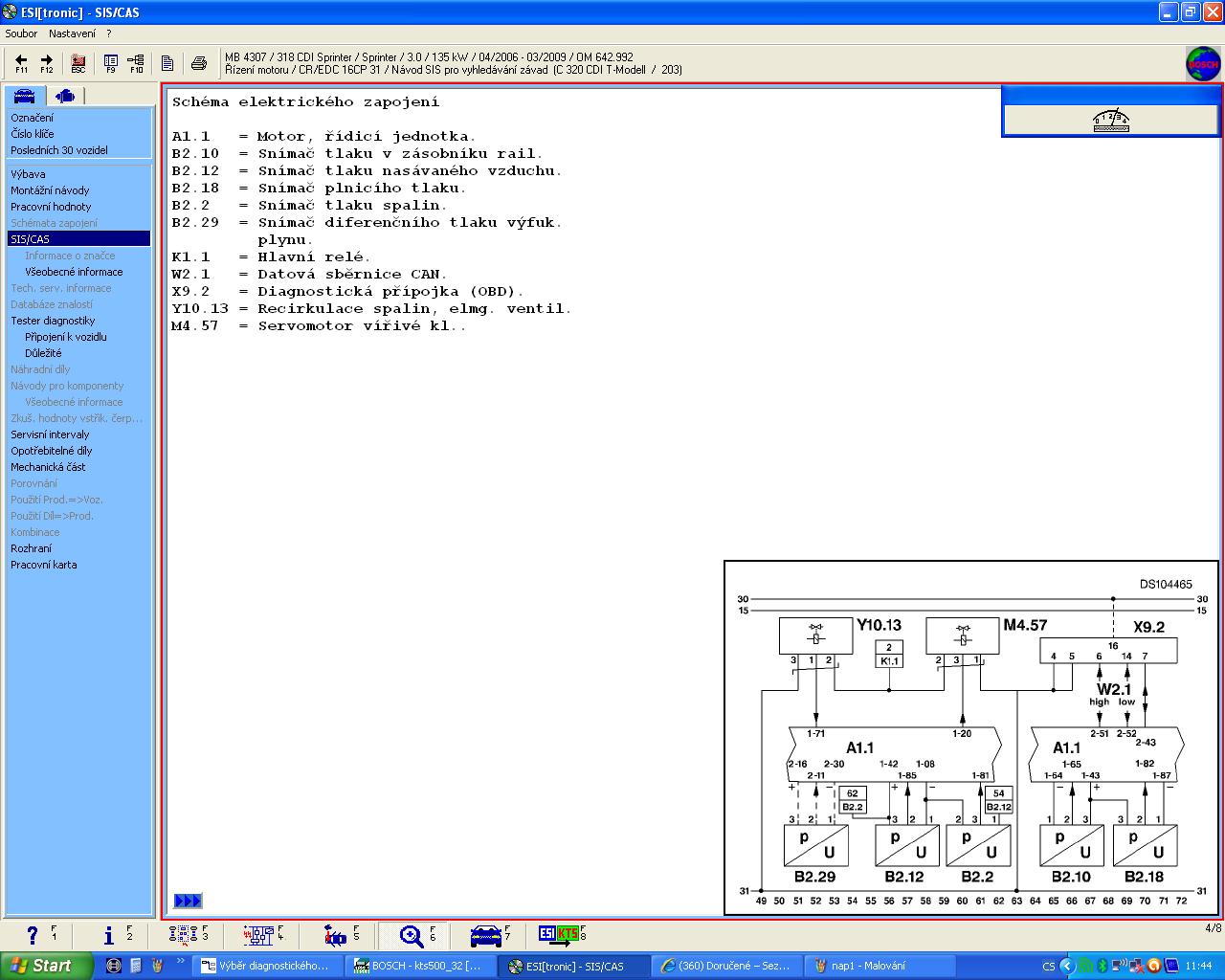This screenshot has width=1225, height=980.
Task: Click the wiring diagram DS104465 image
Action: (971, 737)
